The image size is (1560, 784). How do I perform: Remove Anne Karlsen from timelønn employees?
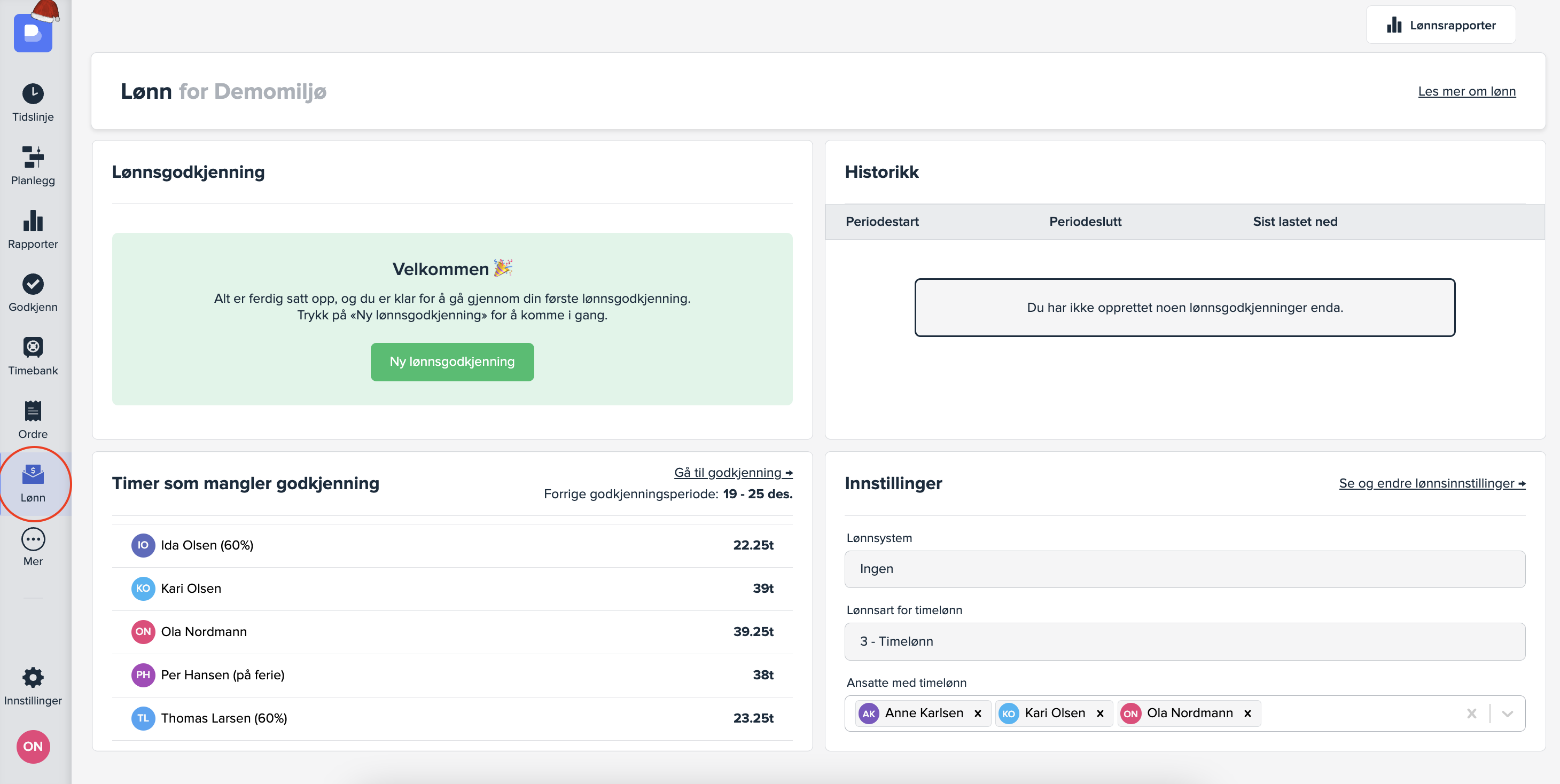pos(978,713)
